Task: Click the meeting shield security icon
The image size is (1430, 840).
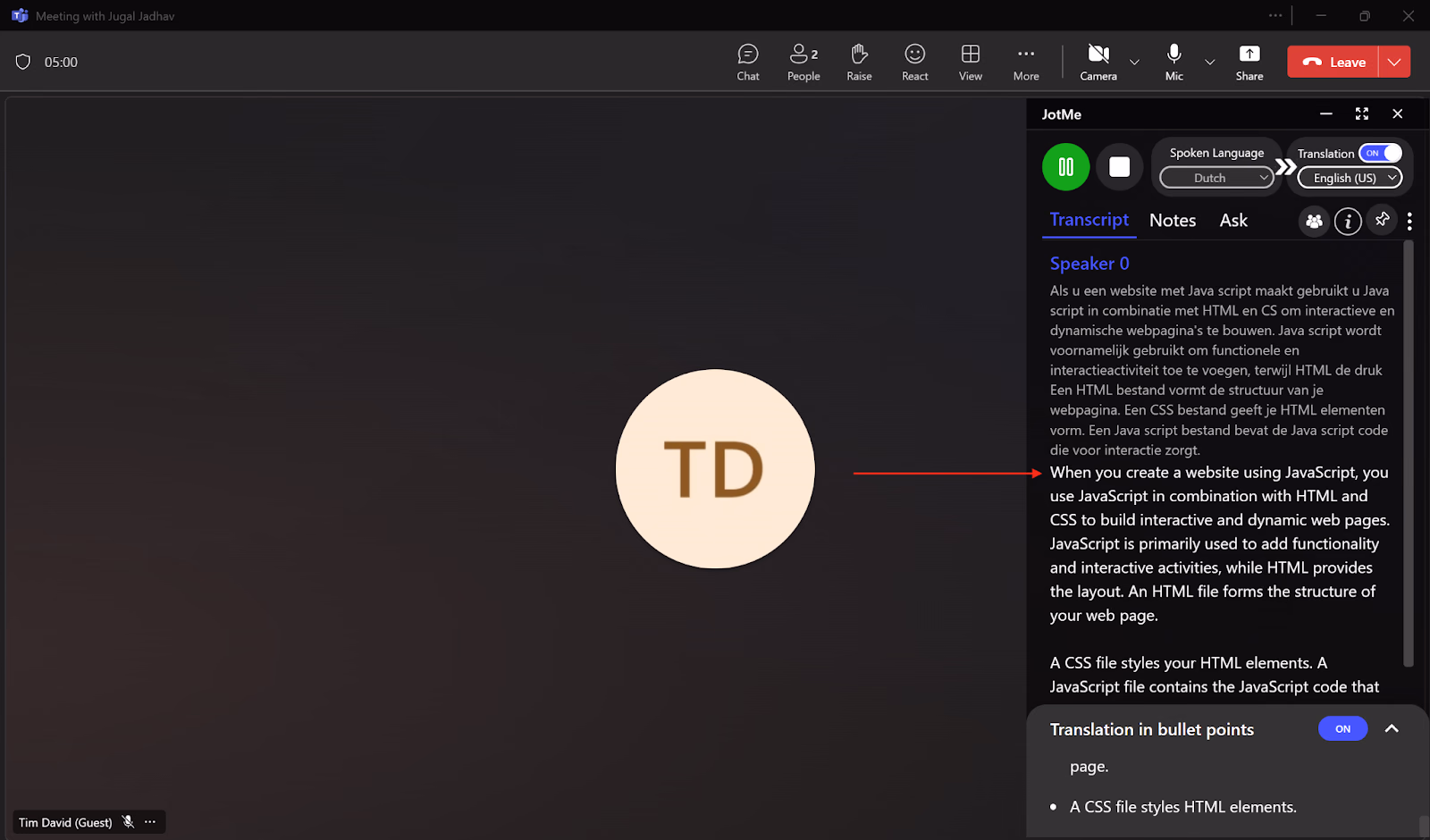Action: 23,62
